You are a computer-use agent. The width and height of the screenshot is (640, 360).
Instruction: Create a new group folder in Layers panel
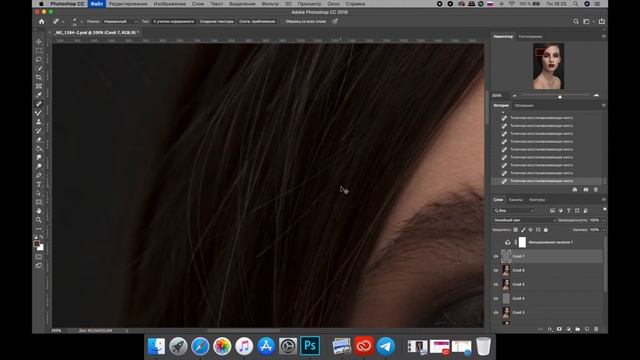(578, 329)
